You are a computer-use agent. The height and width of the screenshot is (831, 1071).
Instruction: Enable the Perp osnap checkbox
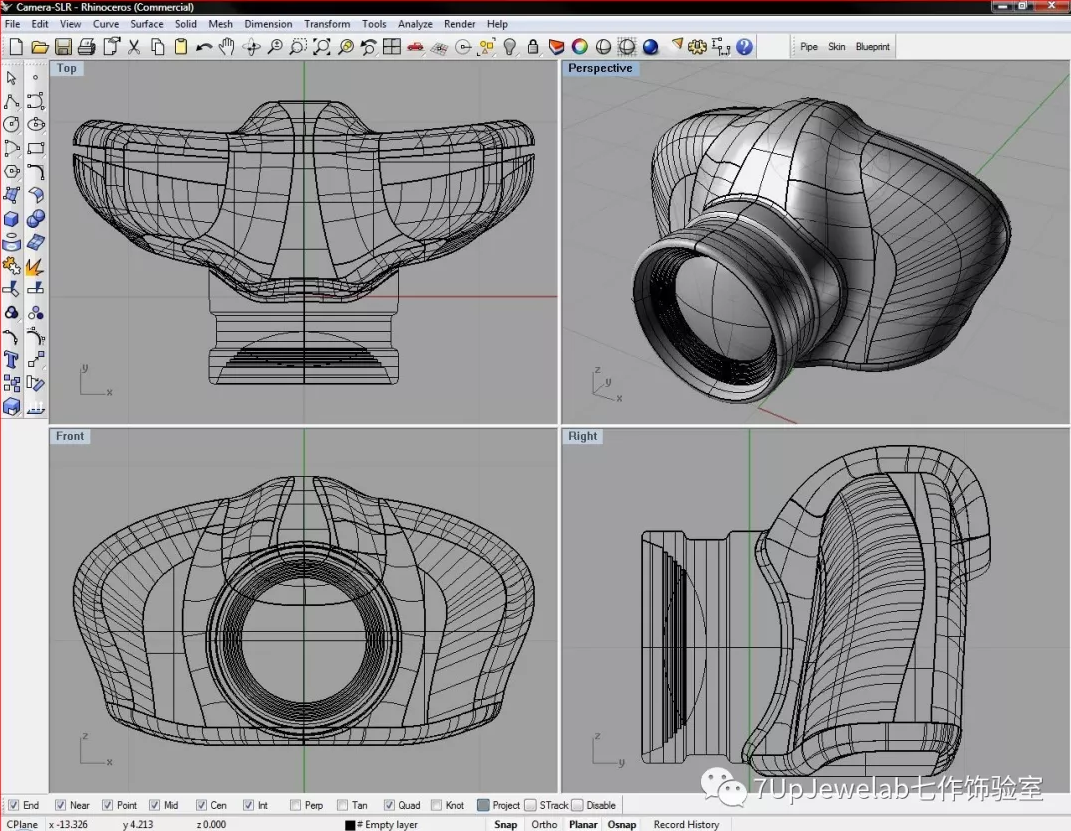pos(295,805)
